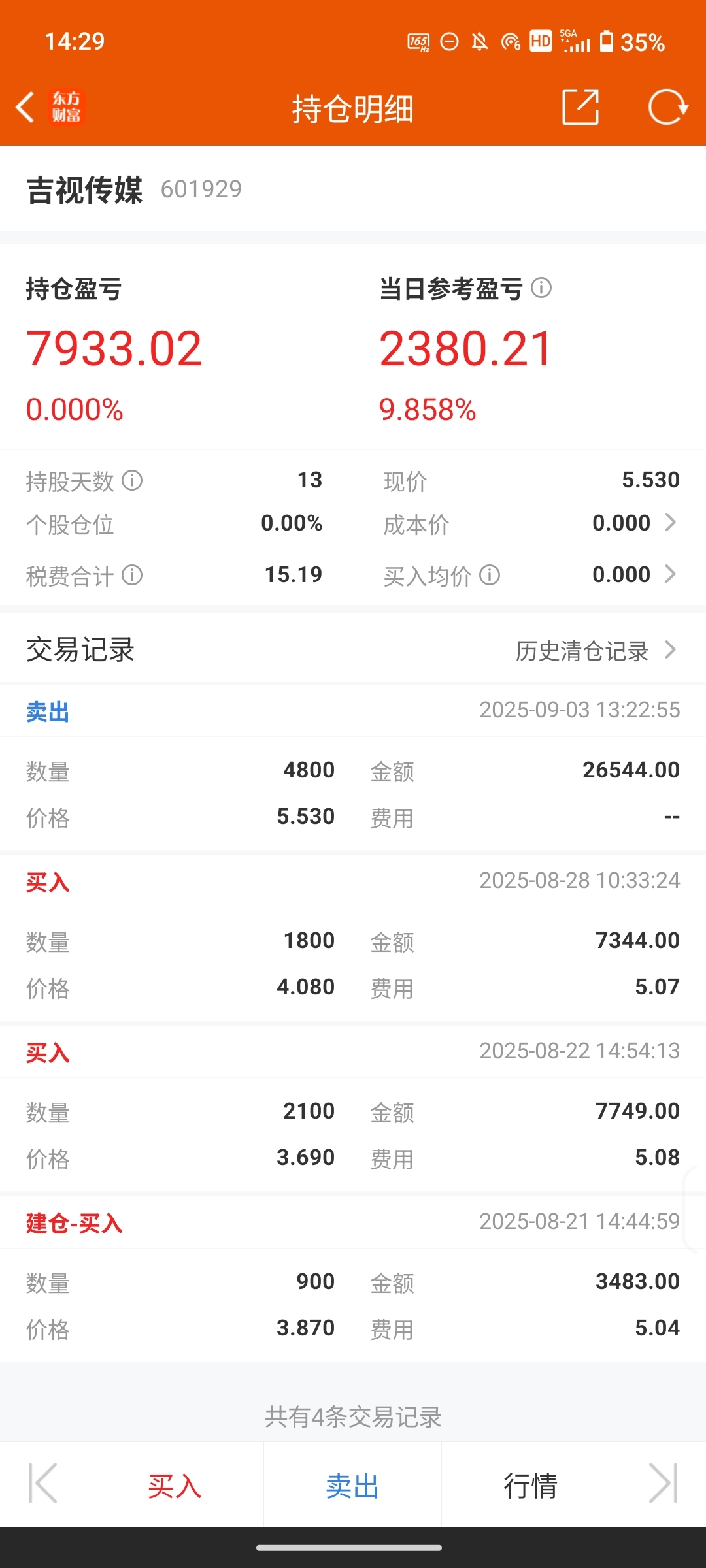This screenshot has width=706, height=1568.
Task: Jump to first stock arrow icon
Action: 43,1483
